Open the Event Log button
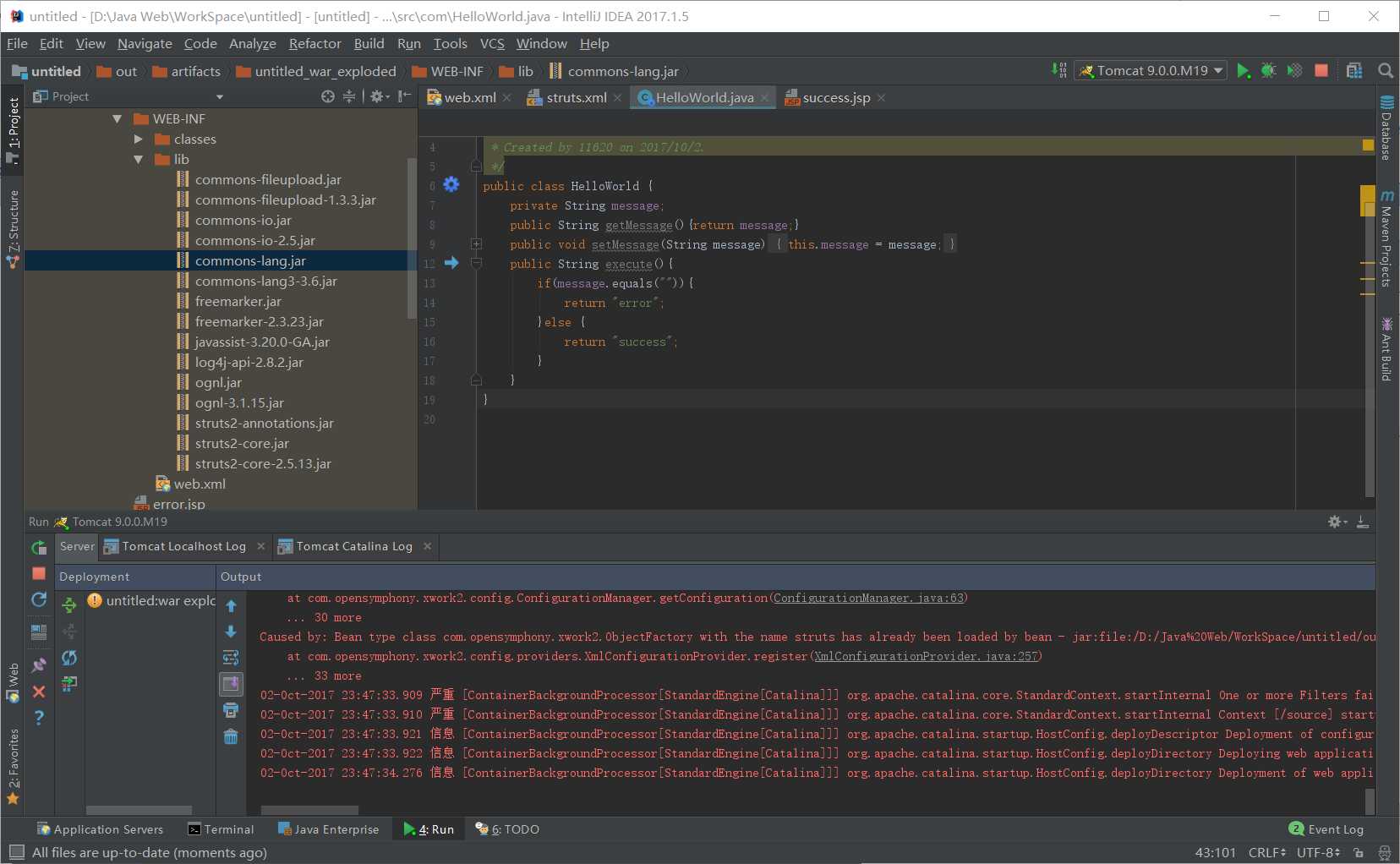Viewport: 1400px width, 864px height. point(1326,829)
